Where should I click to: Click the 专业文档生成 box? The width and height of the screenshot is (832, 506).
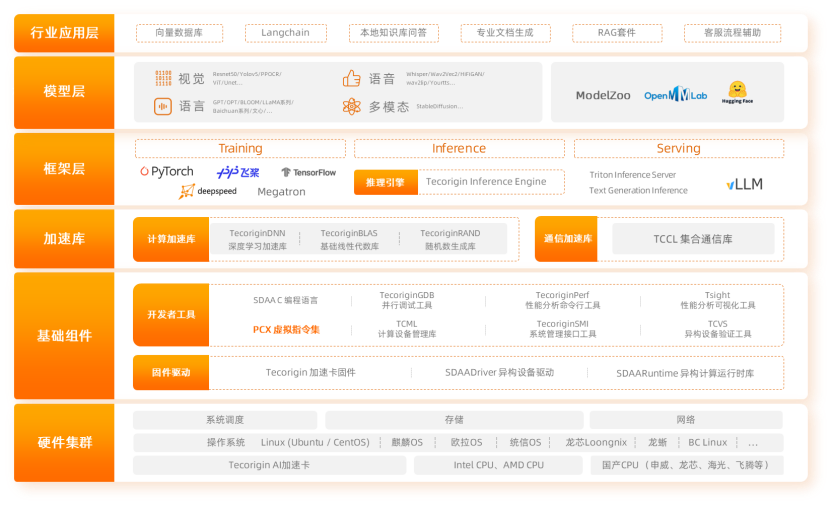click(505, 33)
